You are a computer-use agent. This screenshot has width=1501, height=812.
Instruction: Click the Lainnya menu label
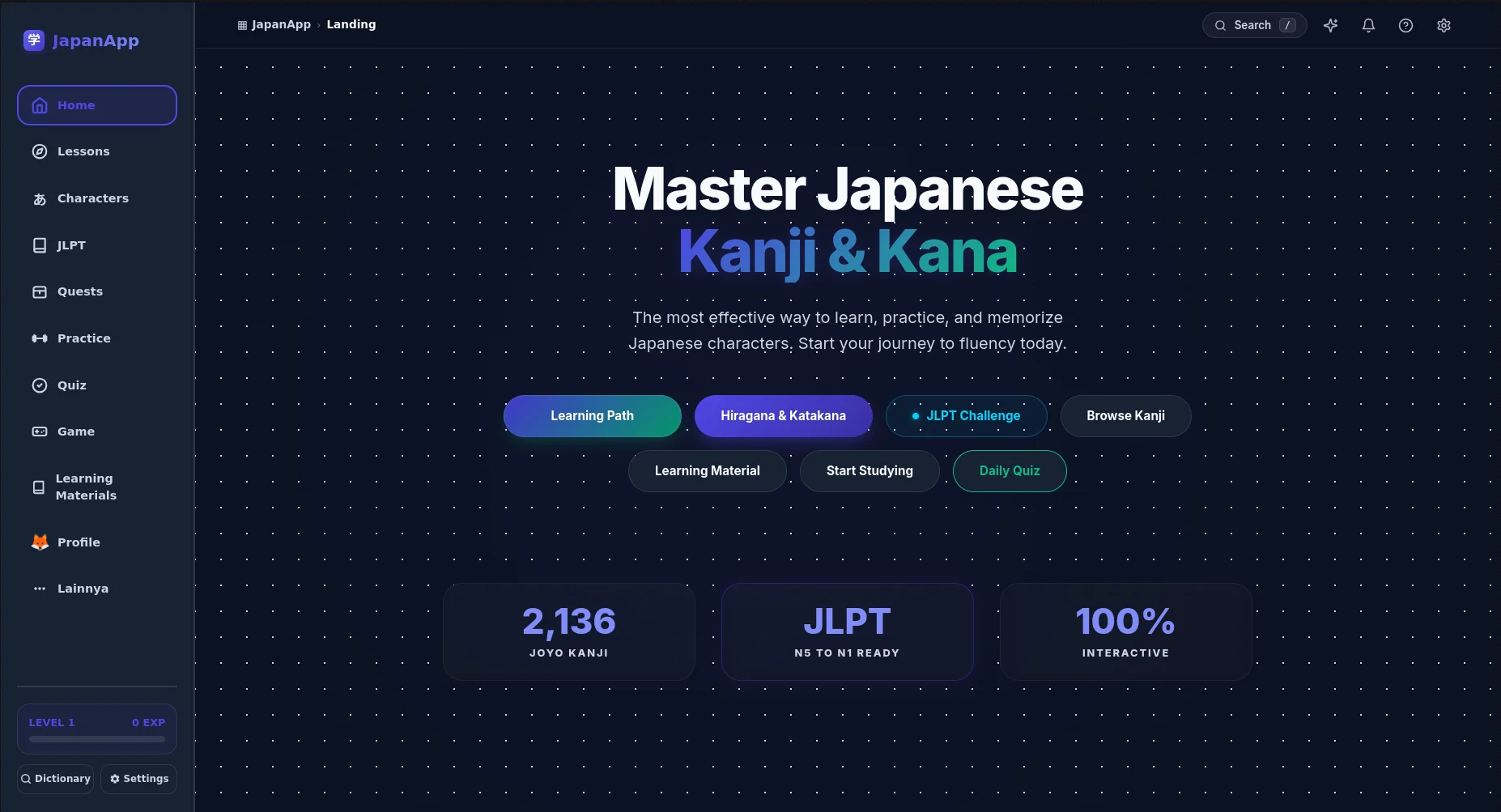click(x=83, y=589)
